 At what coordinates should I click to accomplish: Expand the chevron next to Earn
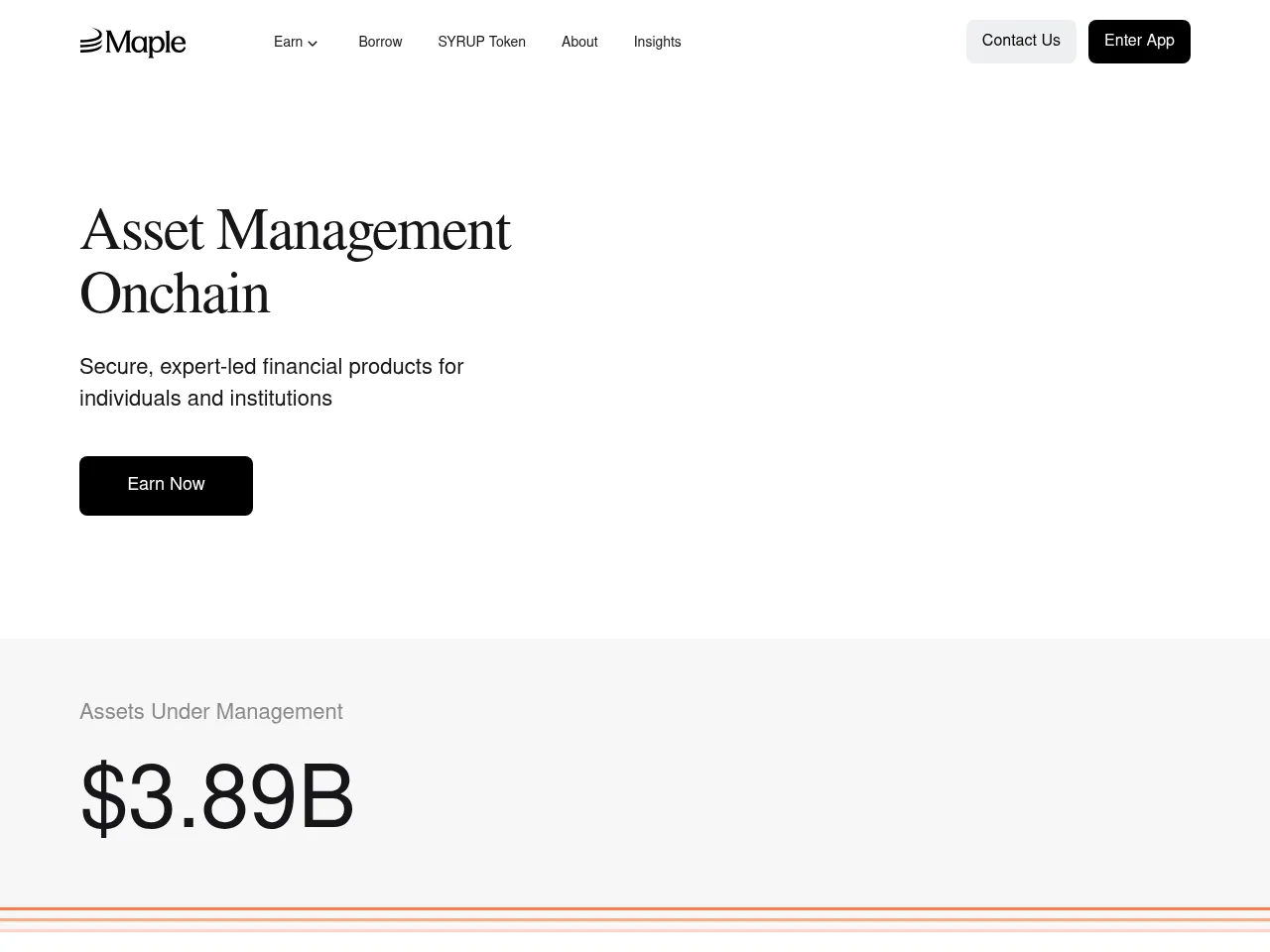click(313, 43)
